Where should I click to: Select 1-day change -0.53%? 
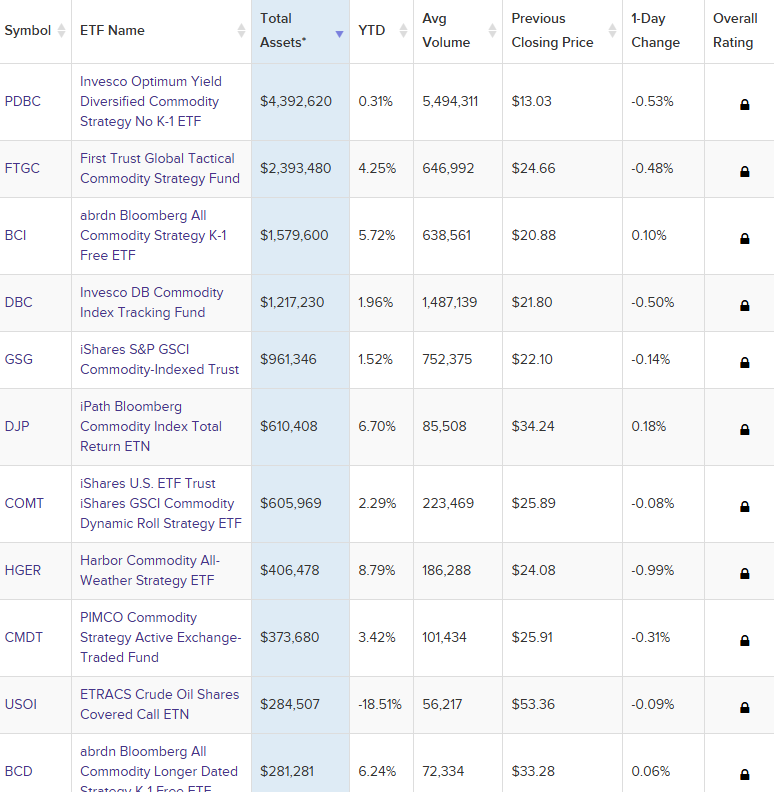click(652, 102)
